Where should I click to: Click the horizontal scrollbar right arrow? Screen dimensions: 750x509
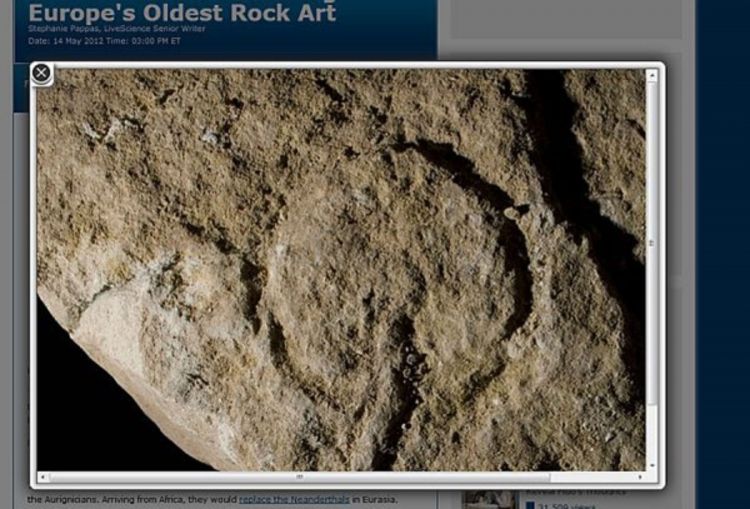click(x=640, y=477)
